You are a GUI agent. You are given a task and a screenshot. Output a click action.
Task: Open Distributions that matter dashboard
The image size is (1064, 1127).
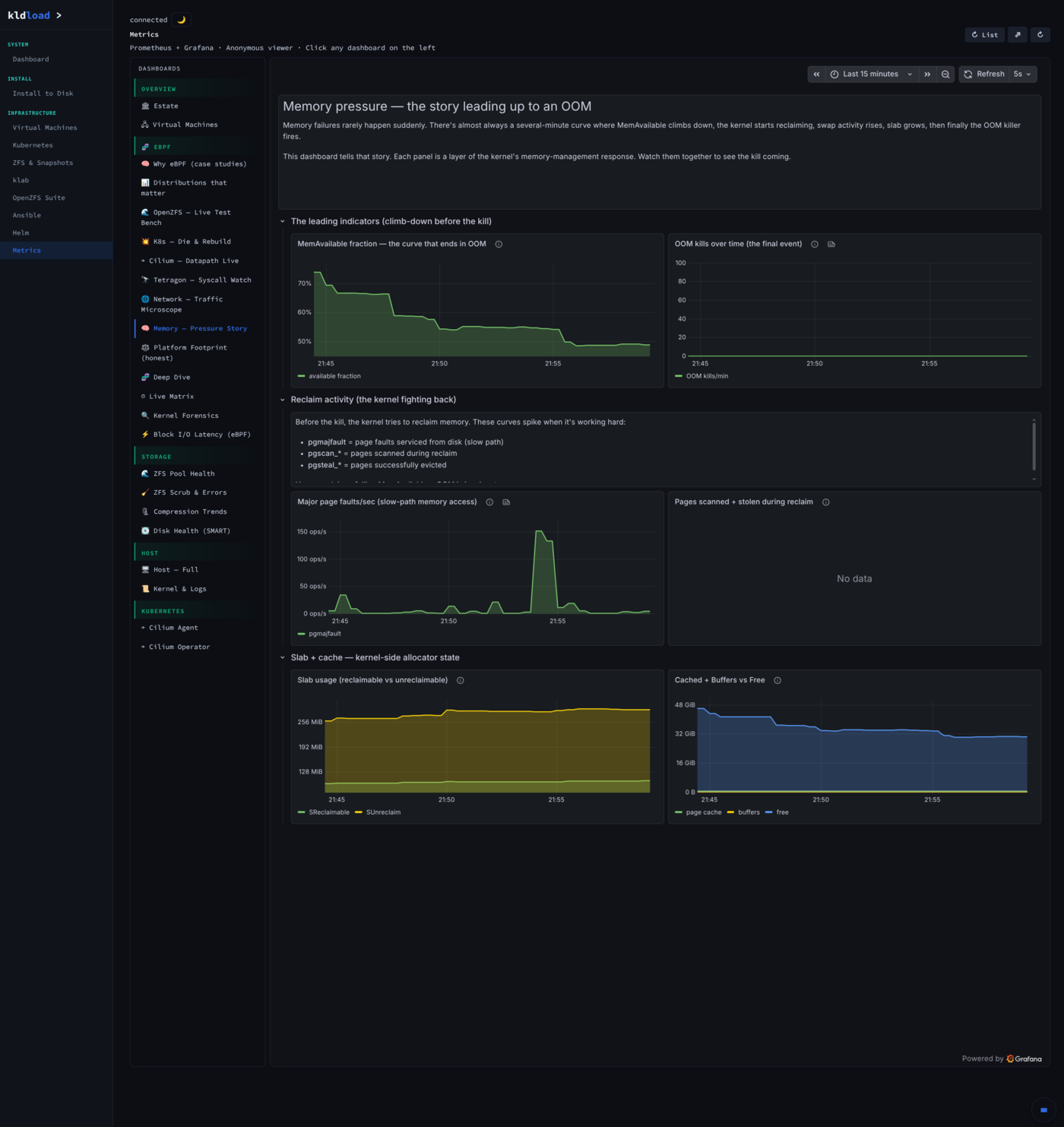point(197,188)
